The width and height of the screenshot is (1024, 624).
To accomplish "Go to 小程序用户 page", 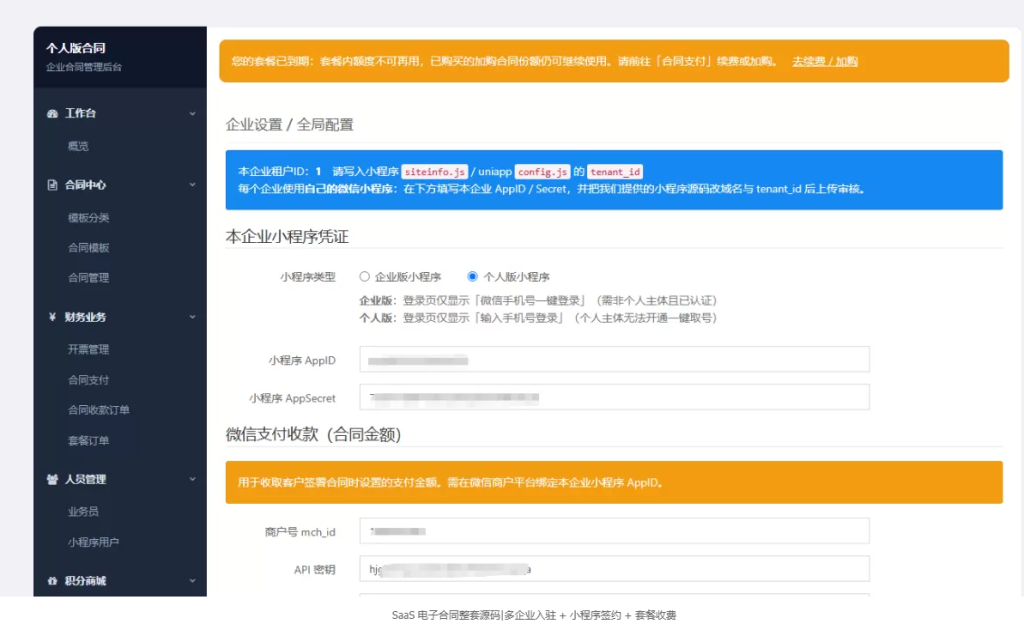I will [93, 542].
